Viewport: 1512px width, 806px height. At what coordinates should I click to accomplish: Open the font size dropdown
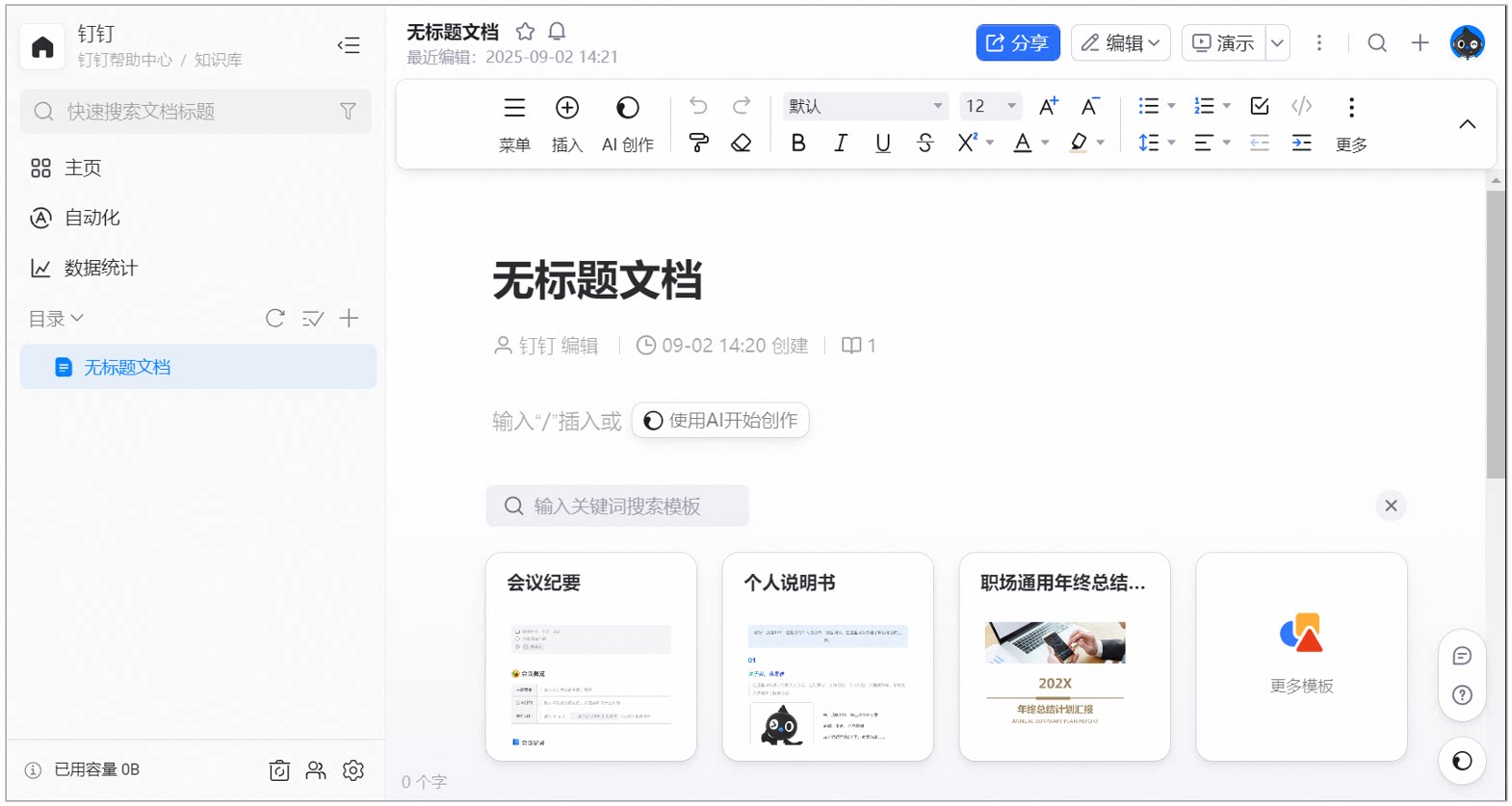991,106
